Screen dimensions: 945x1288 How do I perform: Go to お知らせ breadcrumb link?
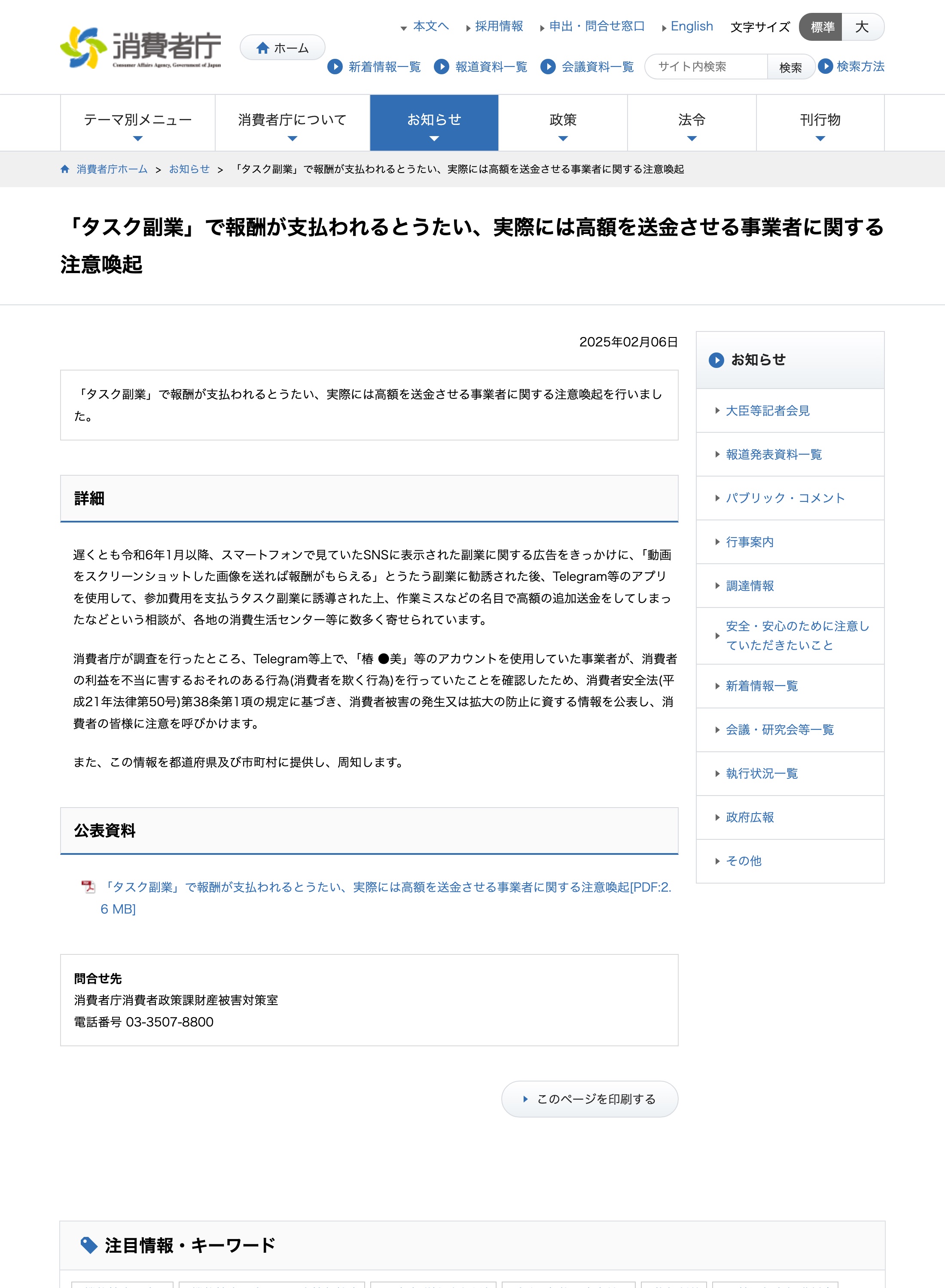(x=189, y=169)
